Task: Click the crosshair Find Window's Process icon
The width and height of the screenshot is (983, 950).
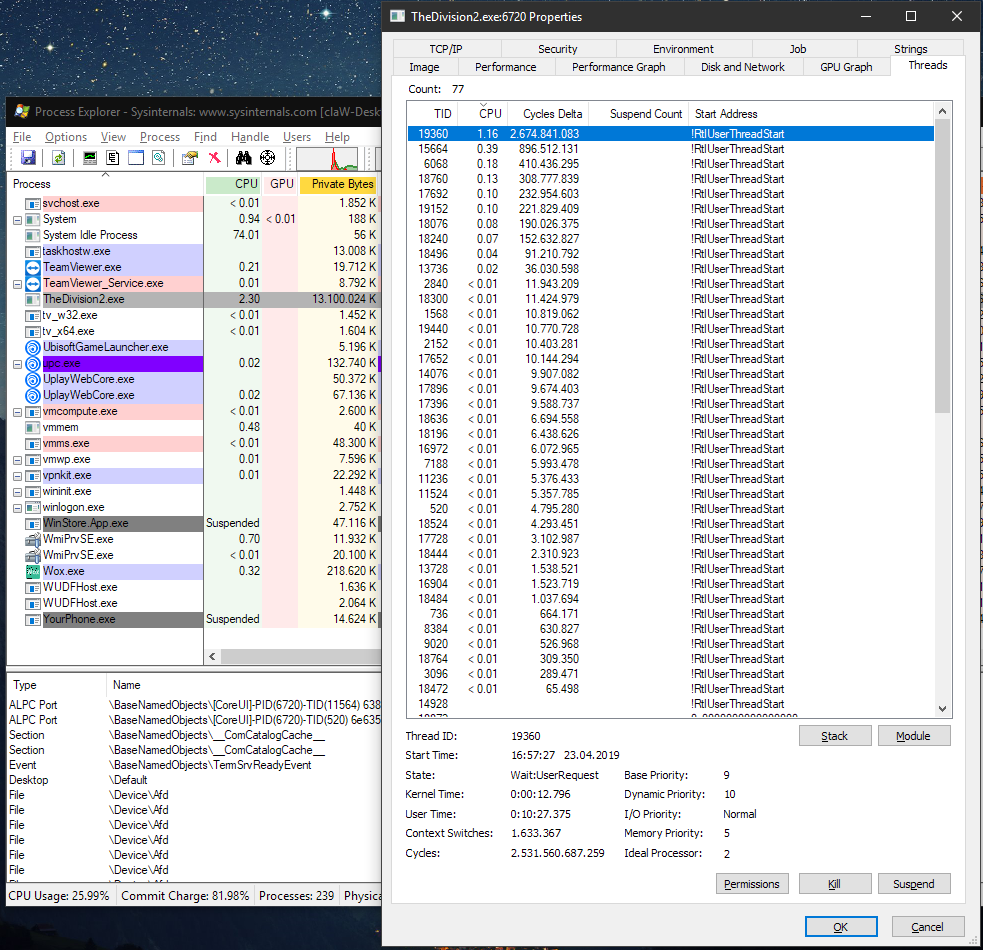Action: [x=268, y=158]
